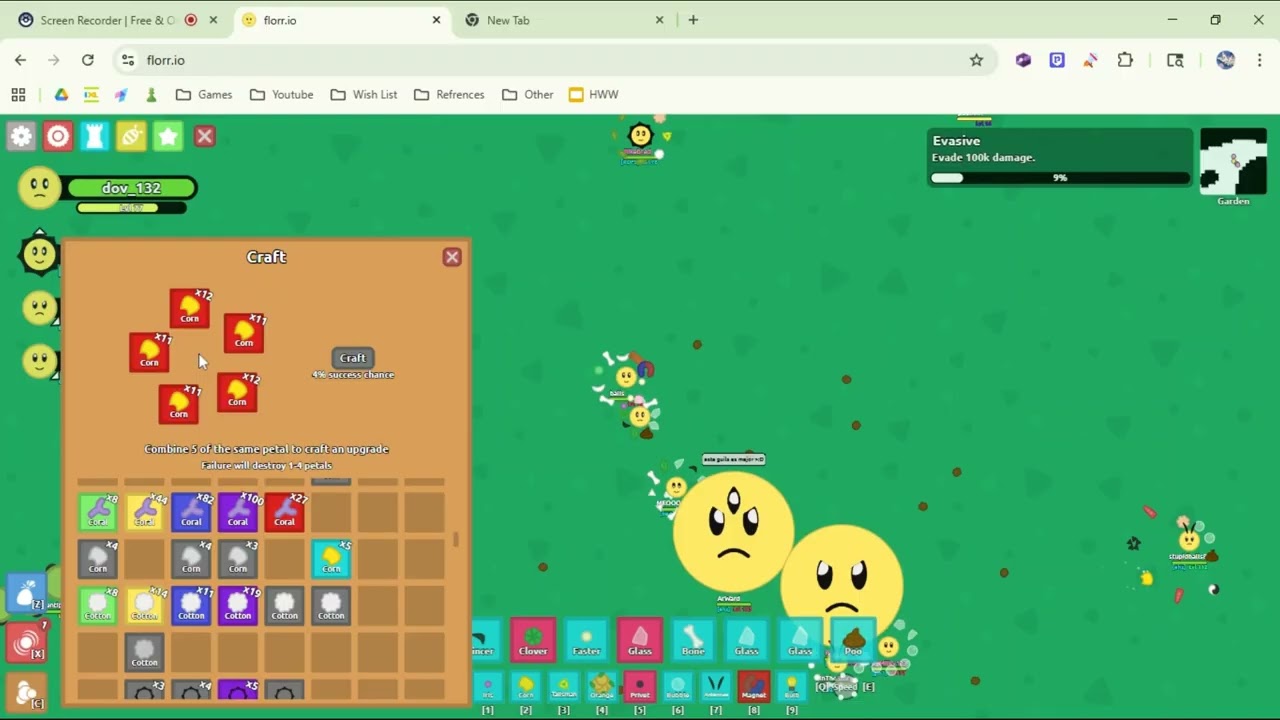Click the red target icon in toolbar
The width and height of the screenshot is (1280, 720).
point(58,136)
